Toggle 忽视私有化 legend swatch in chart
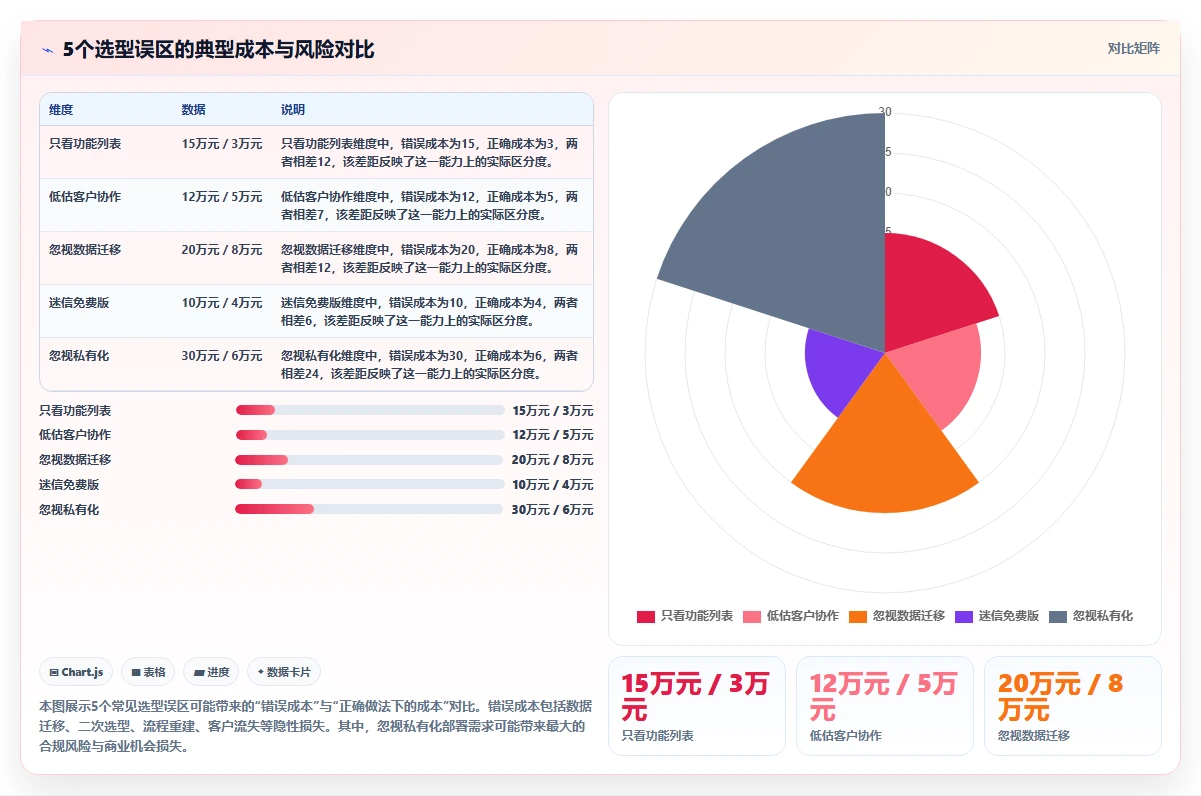 (x=1058, y=616)
